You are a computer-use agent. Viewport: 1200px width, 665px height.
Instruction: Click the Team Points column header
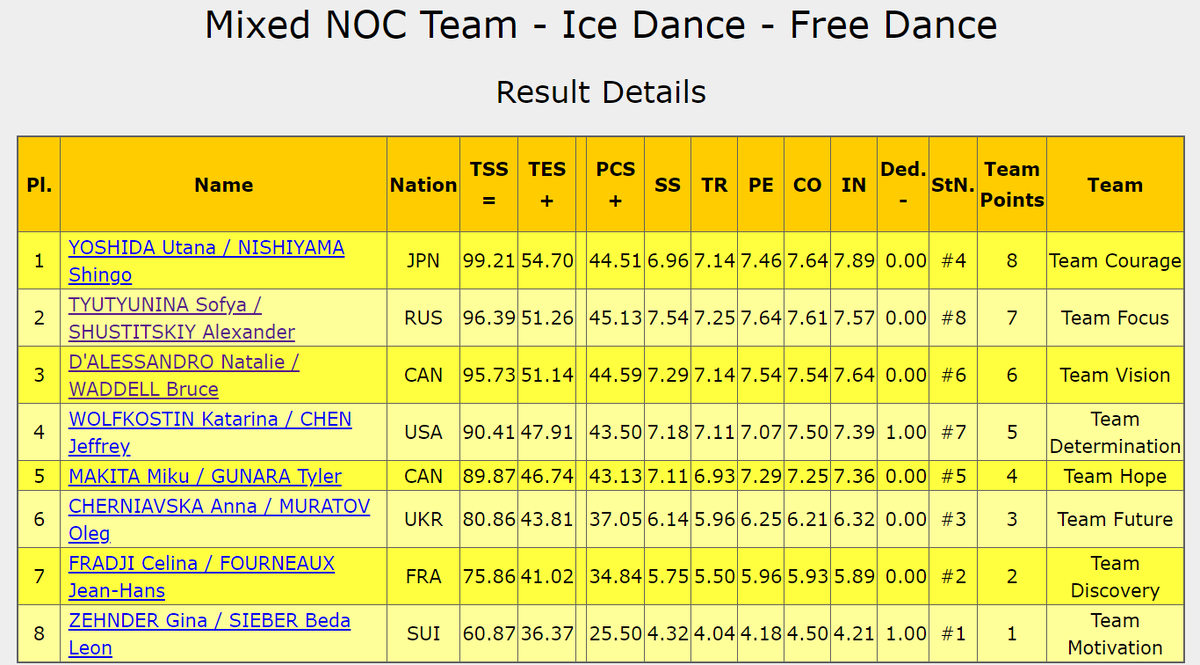(1012, 185)
